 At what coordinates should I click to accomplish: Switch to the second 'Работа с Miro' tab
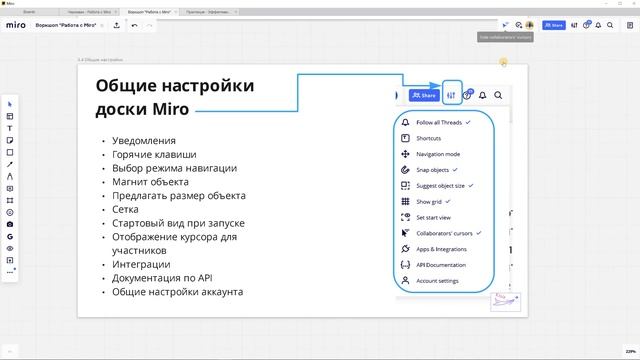click(x=89, y=12)
